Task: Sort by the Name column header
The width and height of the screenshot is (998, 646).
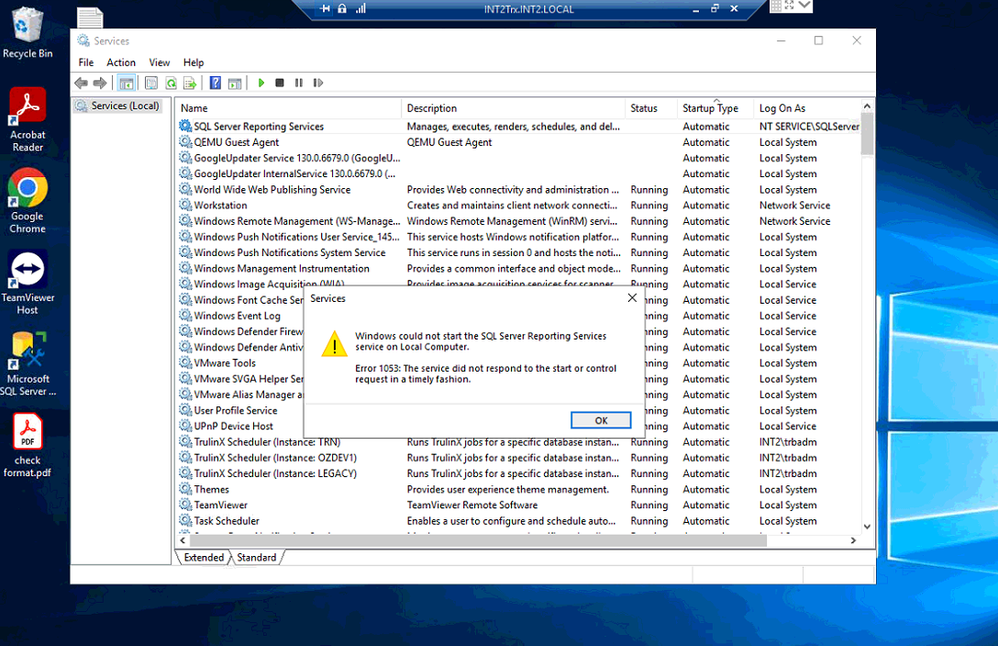Action: [290, 108]
